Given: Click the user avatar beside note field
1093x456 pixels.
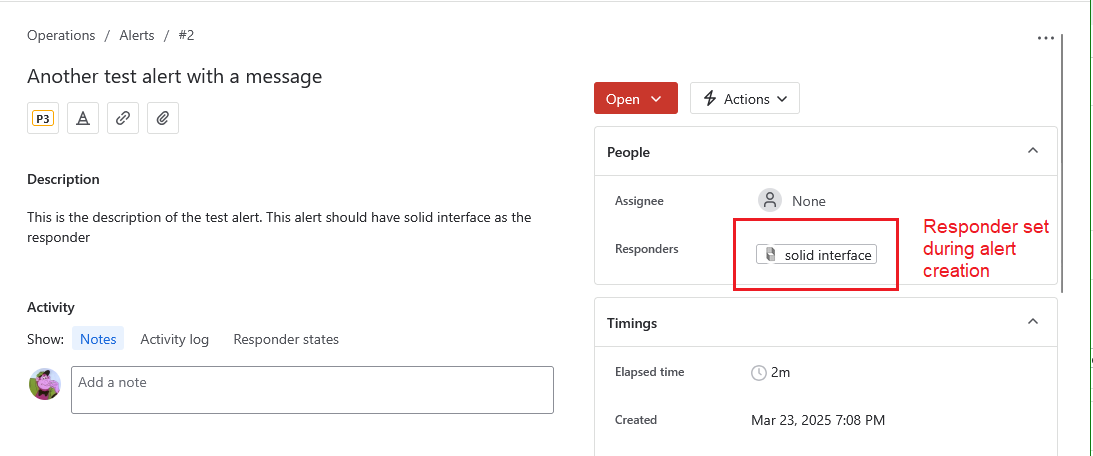Looking at the screenshot, I should pos(45,384).
